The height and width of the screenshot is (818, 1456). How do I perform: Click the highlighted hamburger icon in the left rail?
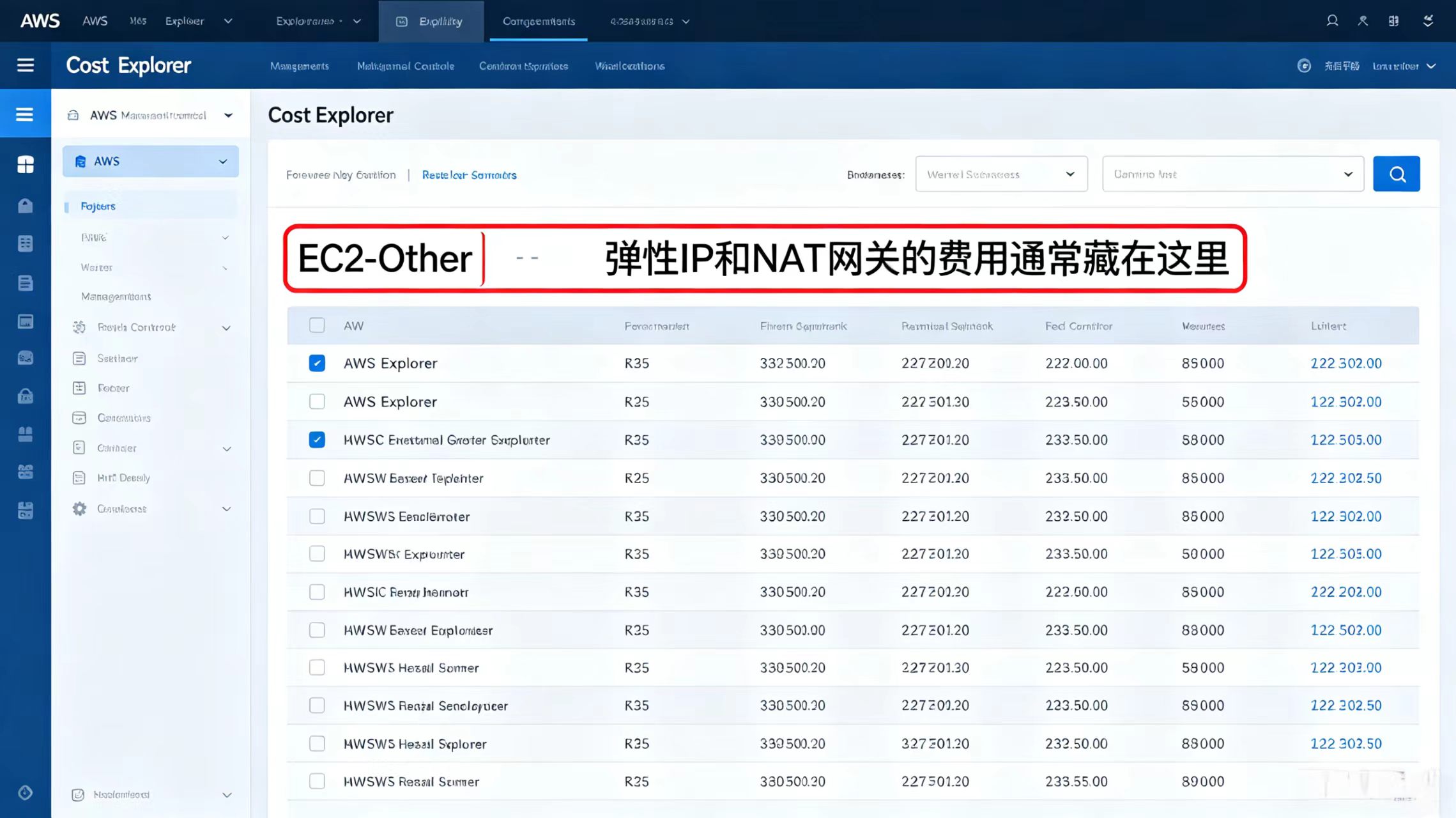point(25,114)
